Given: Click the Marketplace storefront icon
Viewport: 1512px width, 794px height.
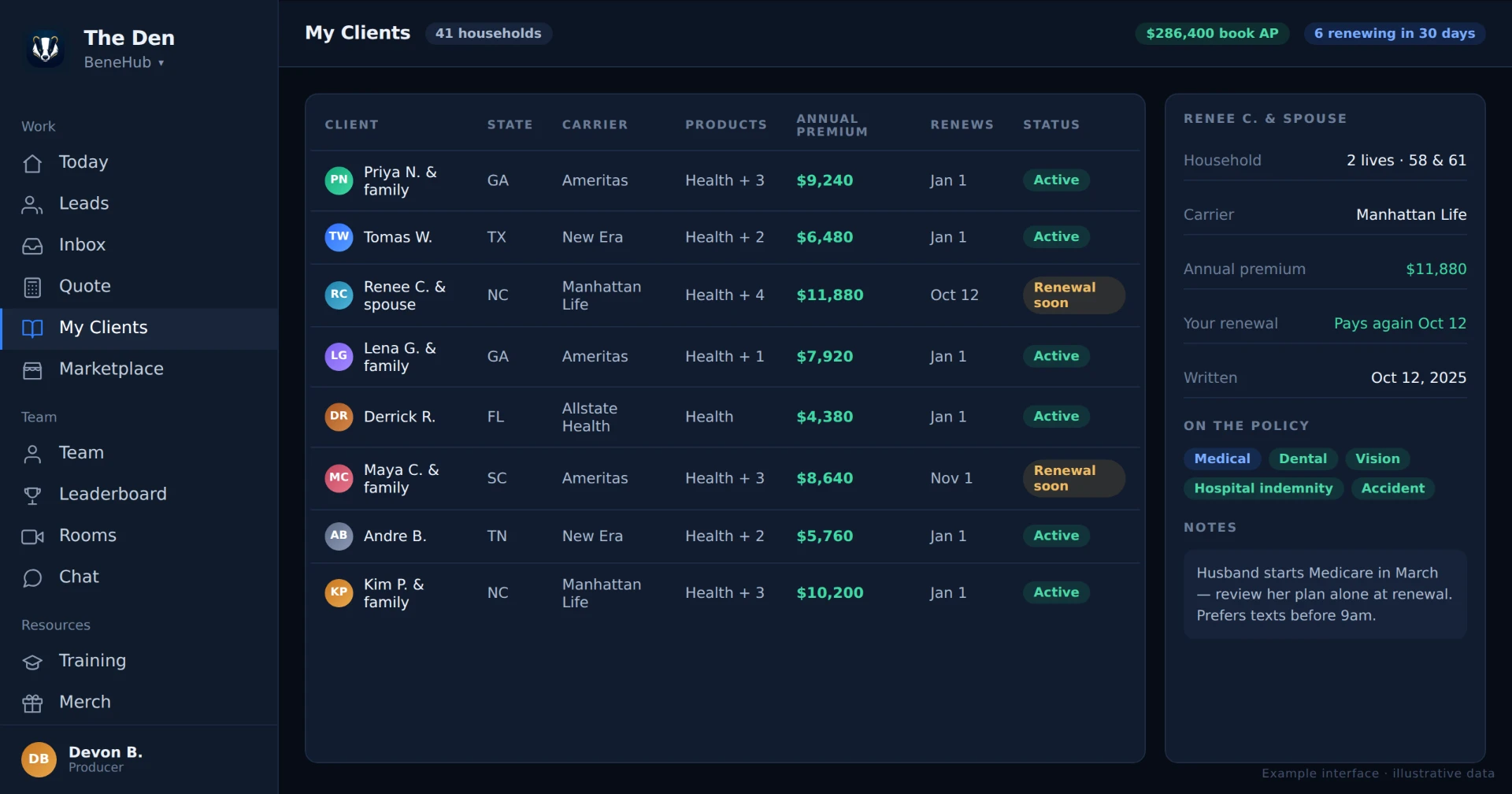Looking at the screenshot, I should [x=32, y=370].
